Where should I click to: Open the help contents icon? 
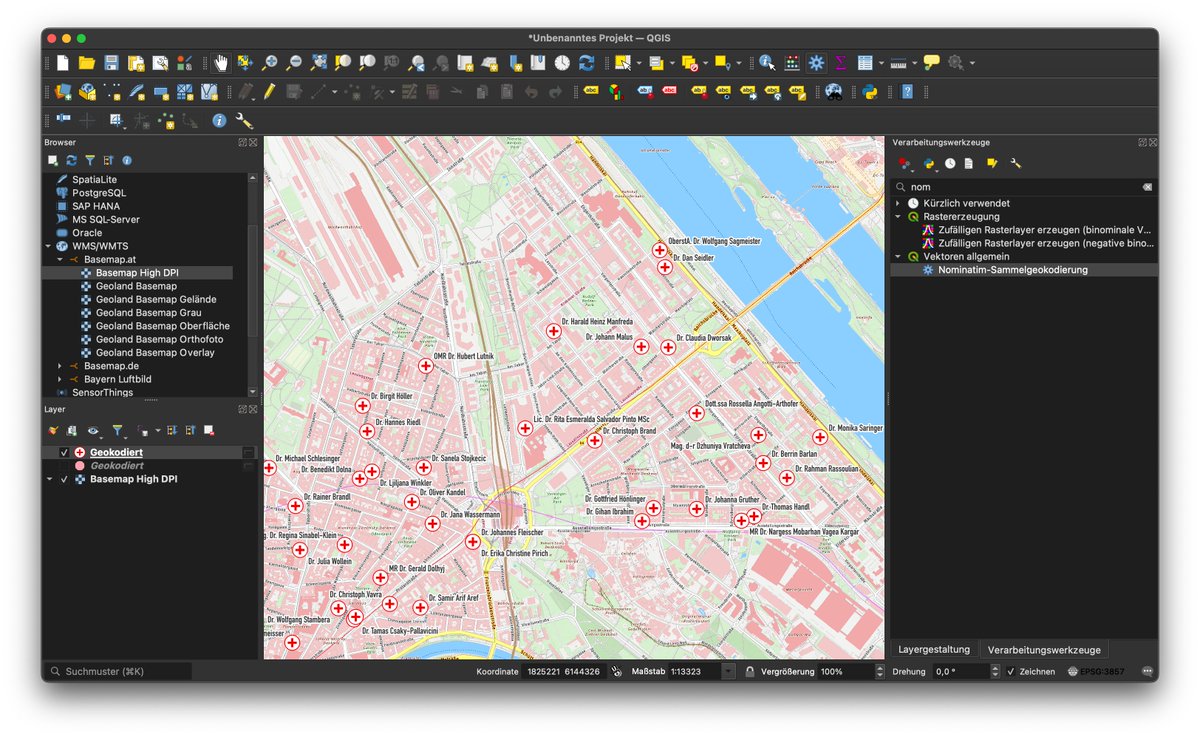907,91
